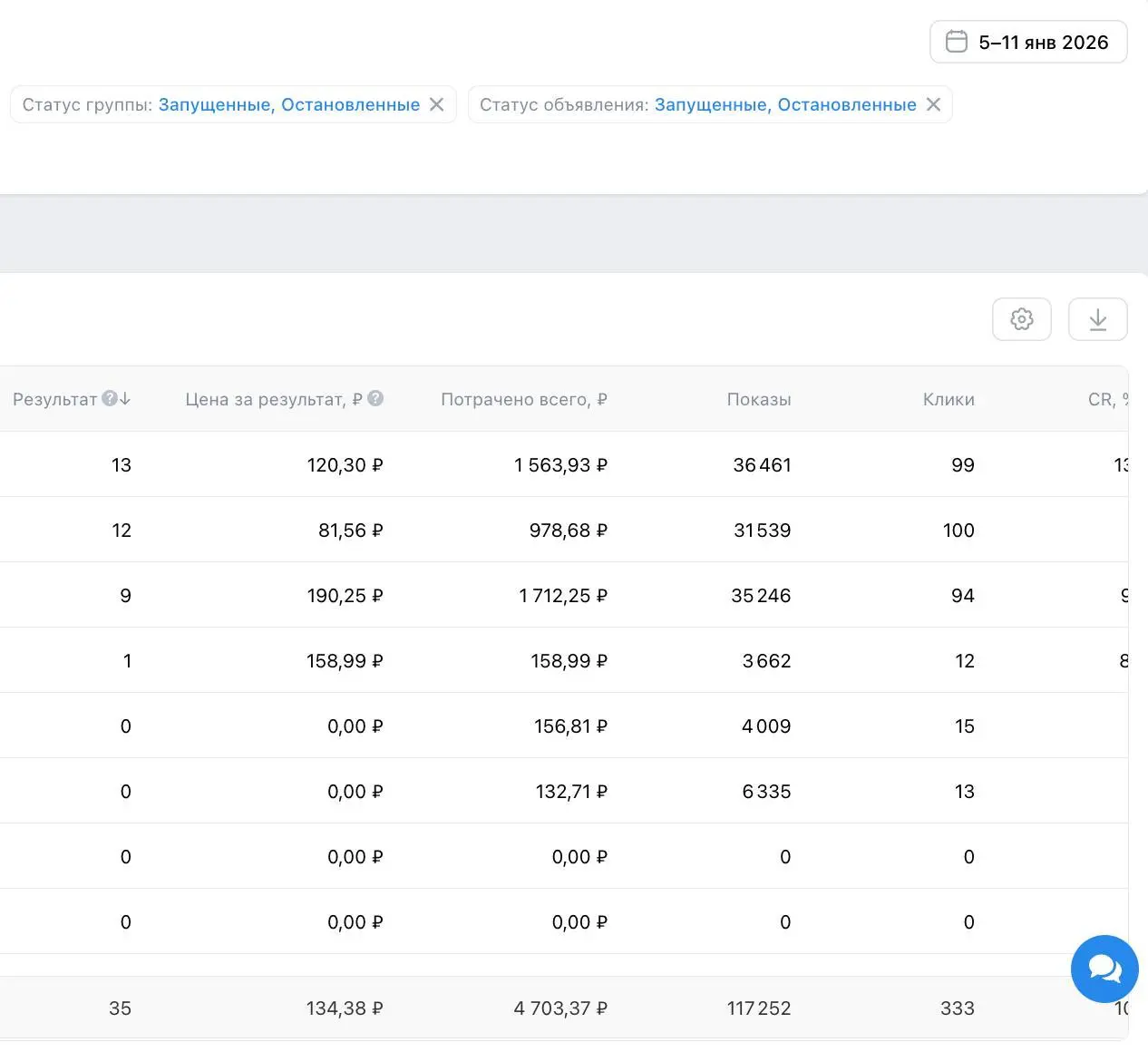Screen dimensions: 1148x1052
Task: Select the 35 246 impressions cell
Action: click(761, 596)
